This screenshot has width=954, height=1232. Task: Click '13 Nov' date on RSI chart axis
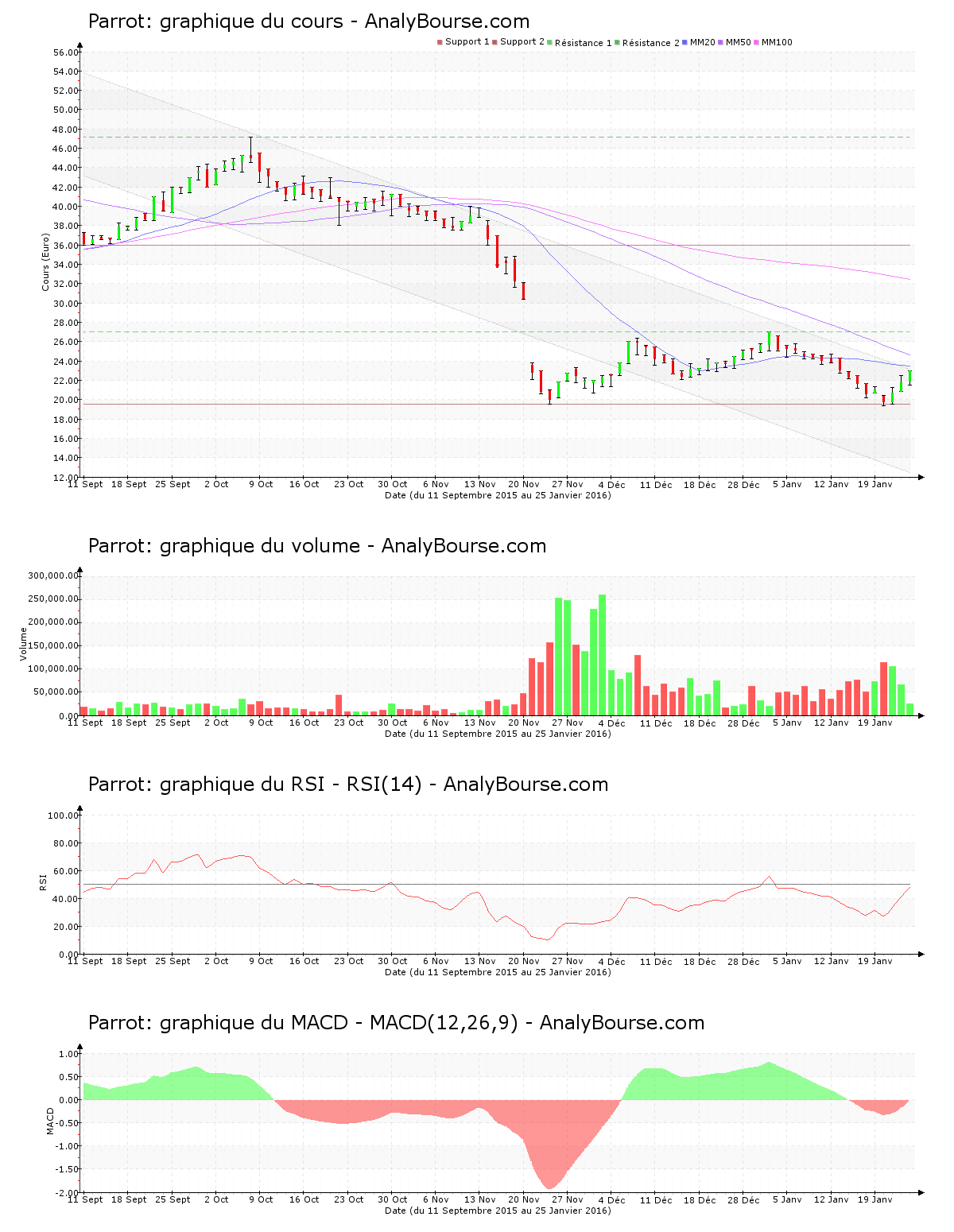point(480,961)
